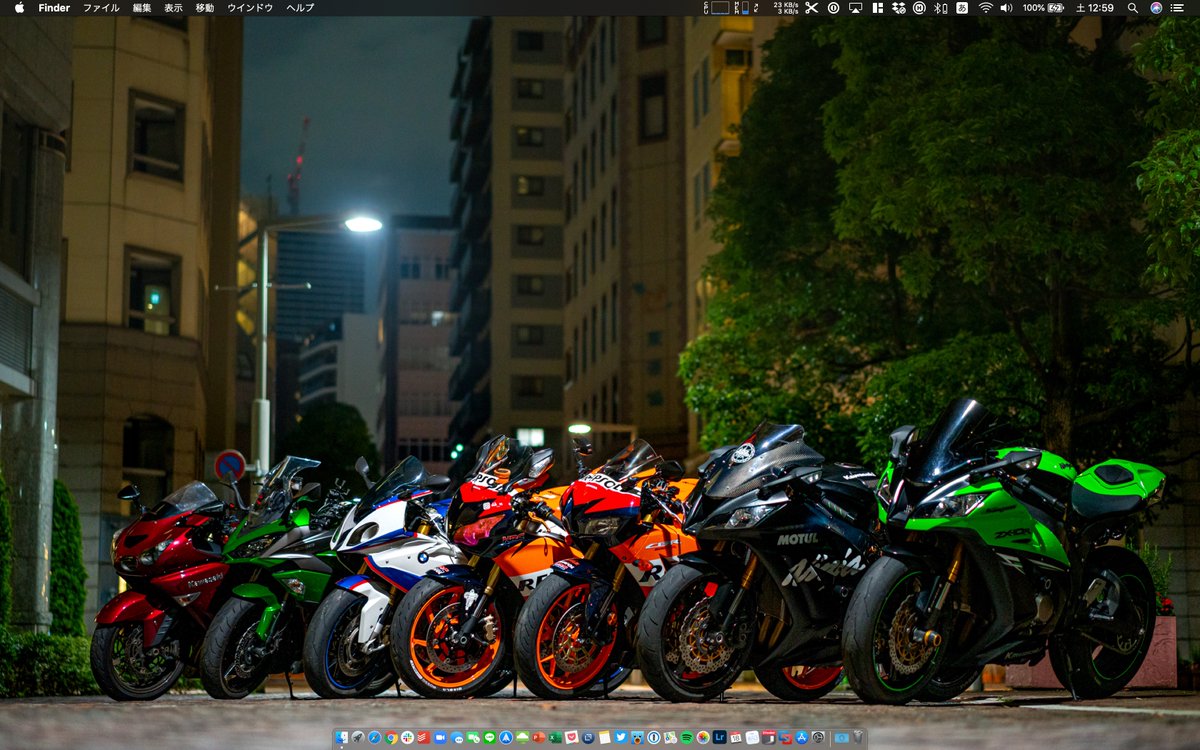Open the Bluetooth status menu
The height and width of the screenshot is (750, 1200).
(x=940, y=7)
